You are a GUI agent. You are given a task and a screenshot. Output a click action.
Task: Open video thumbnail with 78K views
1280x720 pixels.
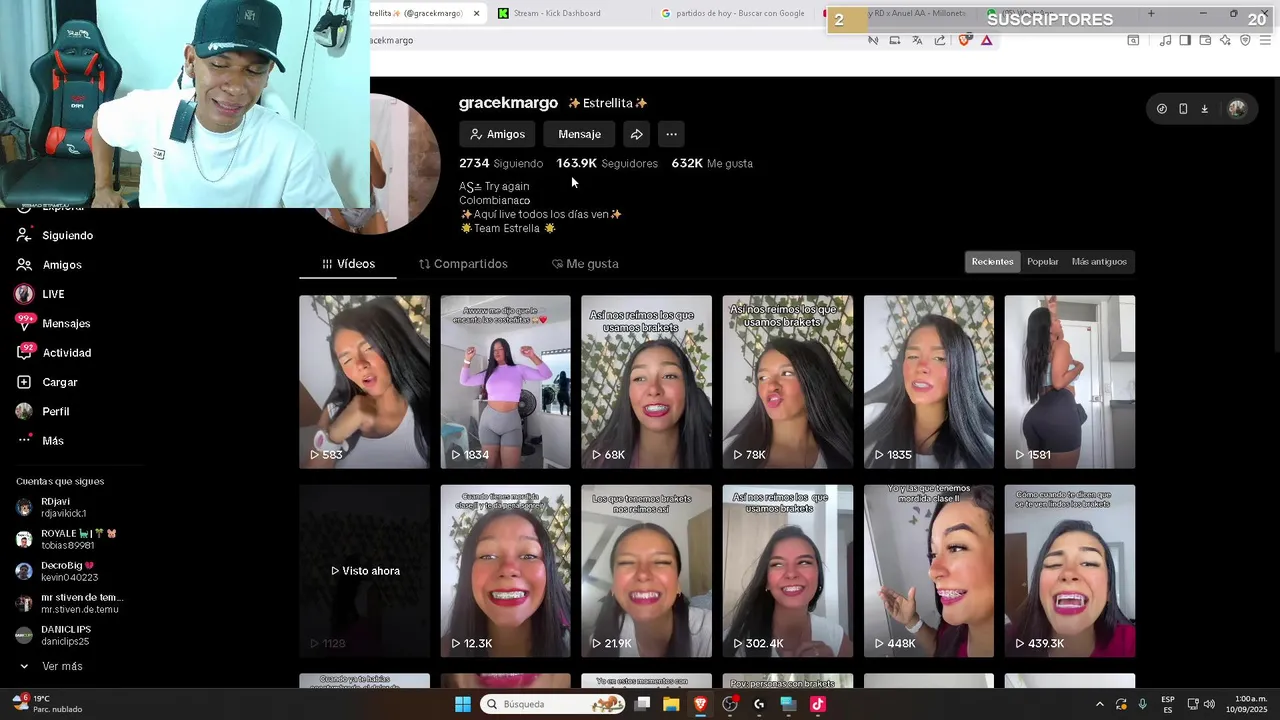pos(787,382)
